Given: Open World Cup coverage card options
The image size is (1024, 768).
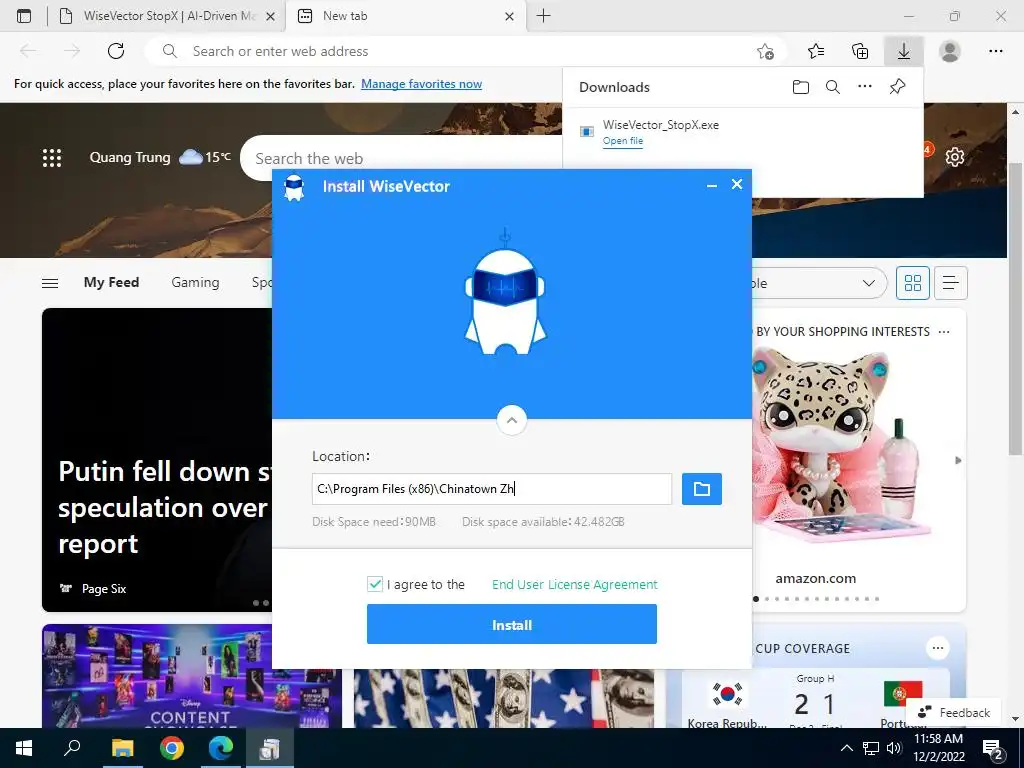Looking at the screenshot, I should [x=938, y=648].
